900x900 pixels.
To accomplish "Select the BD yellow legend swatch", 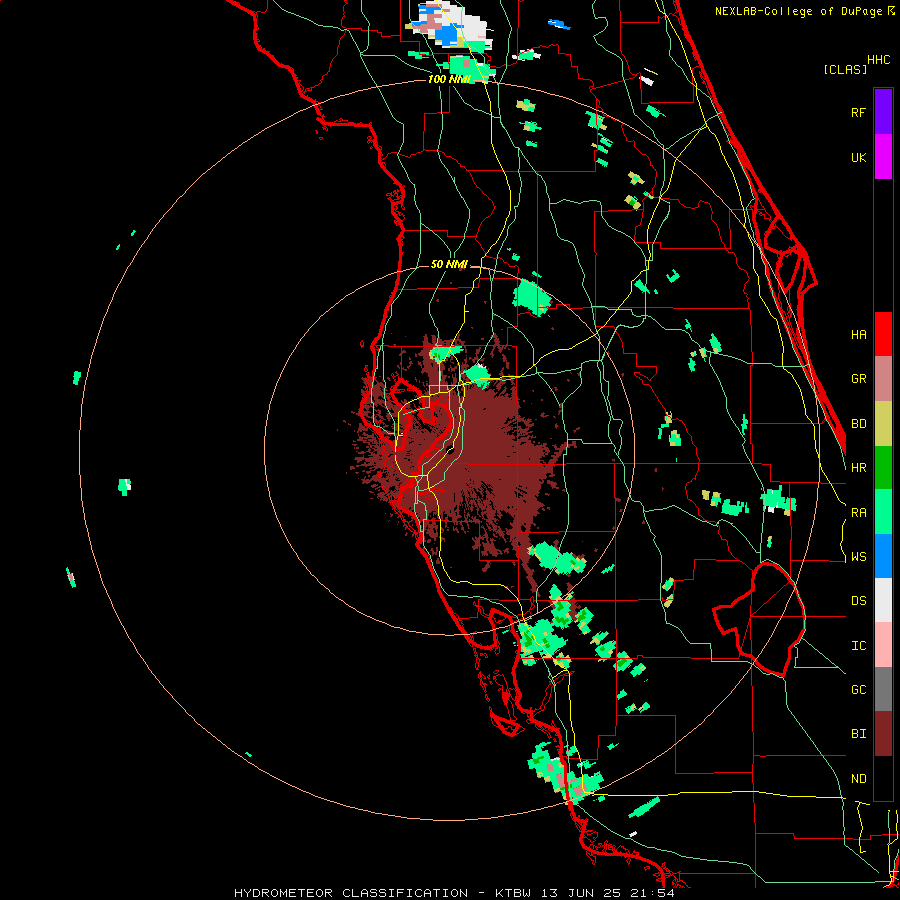I will (x=883, y=423).
